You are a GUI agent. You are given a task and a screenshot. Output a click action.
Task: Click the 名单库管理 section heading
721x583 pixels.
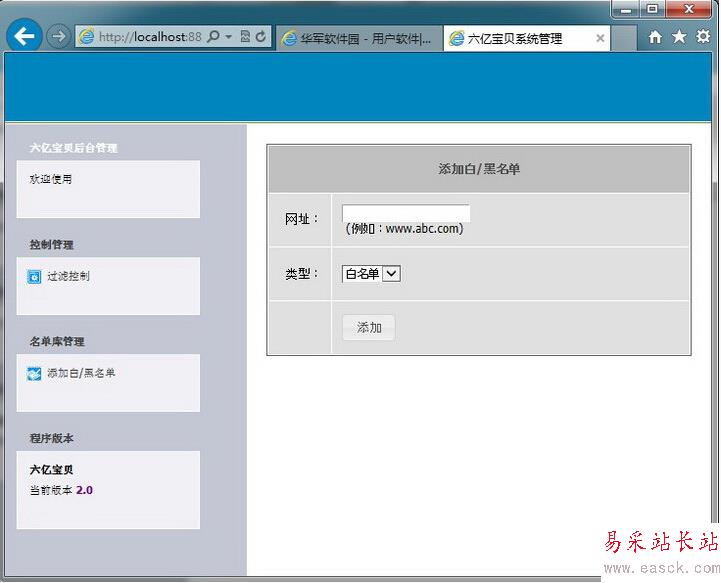[x=57, y=341]
